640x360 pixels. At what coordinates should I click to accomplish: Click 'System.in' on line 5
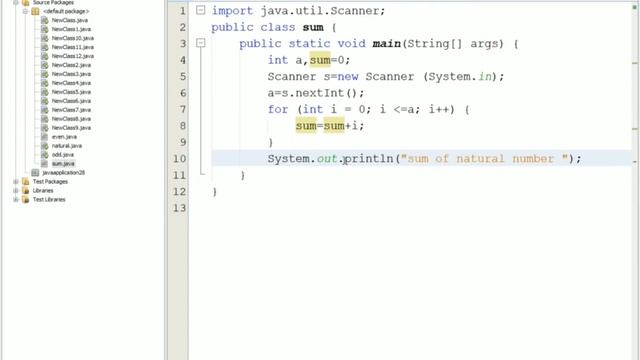click(459, 77)
